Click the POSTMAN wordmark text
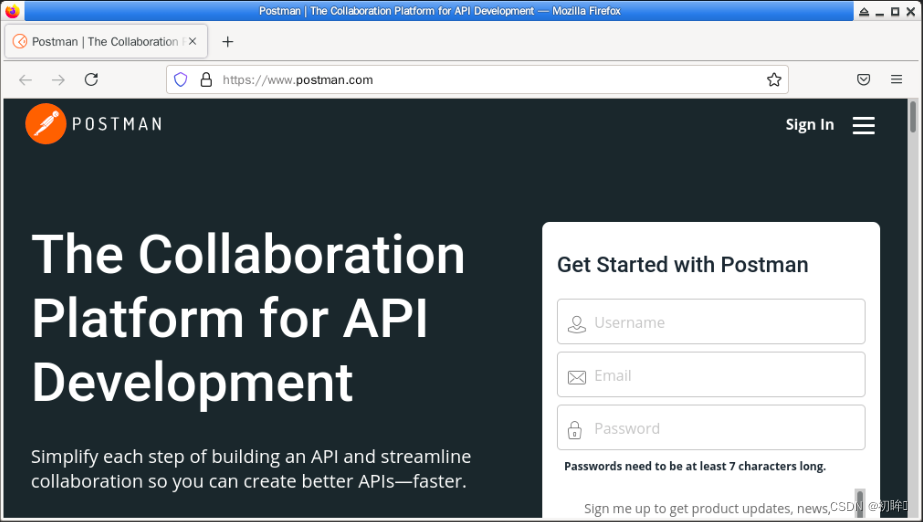923x522 pixels. (117, 124)
